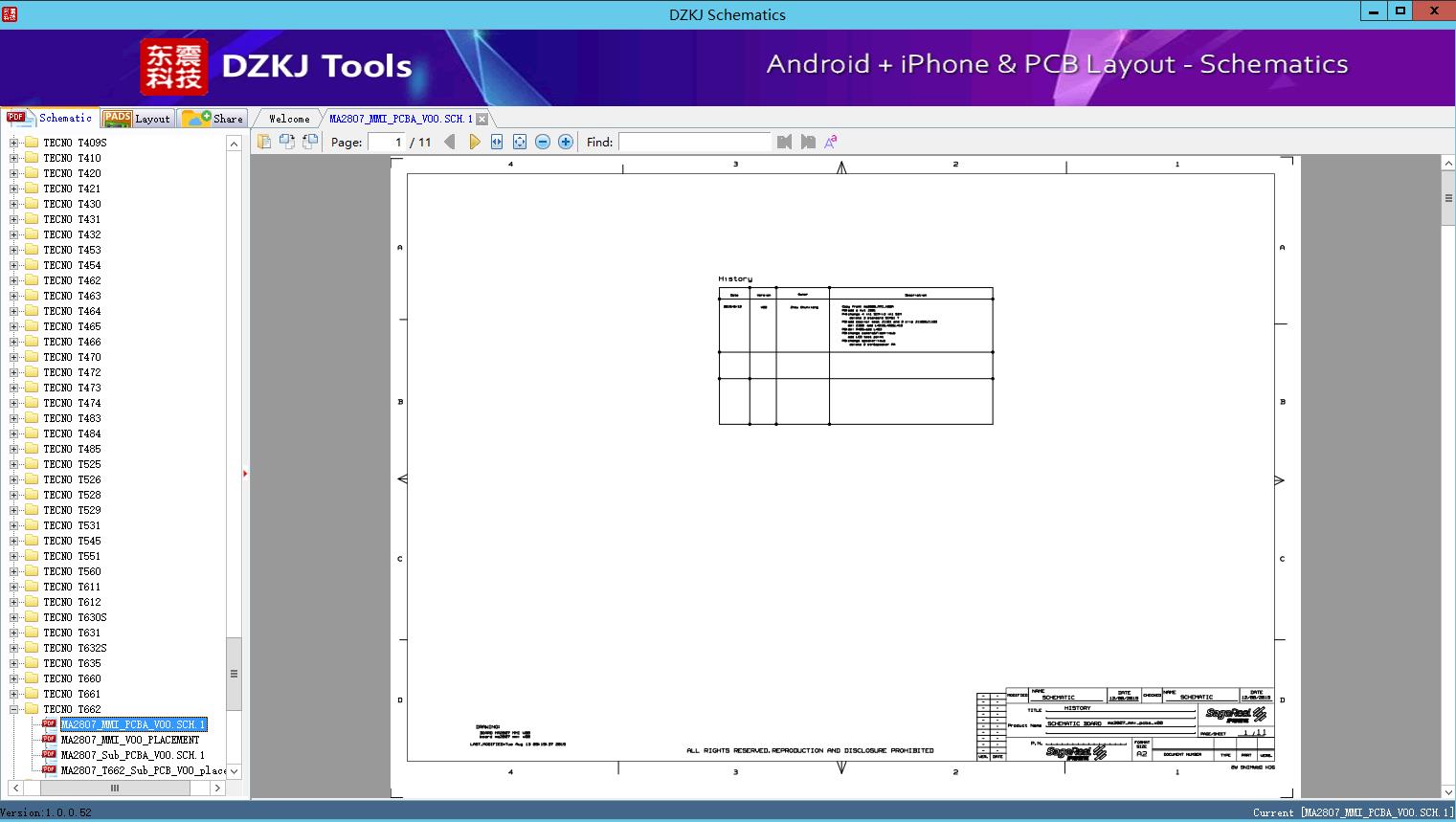Viewport: 1456px width, 822px height.
Task: Collapse side panel with the red splitter arrow
Action: point(245,474)
